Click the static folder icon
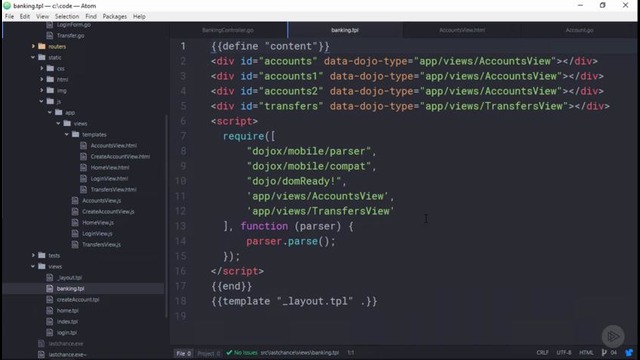The height and width of the screenshot is (360, 640). tap(42, 57)
